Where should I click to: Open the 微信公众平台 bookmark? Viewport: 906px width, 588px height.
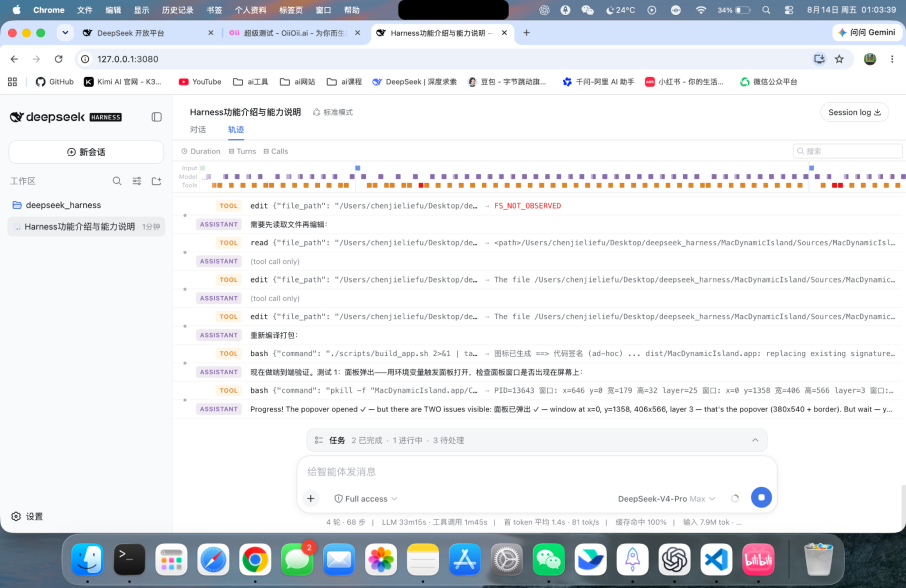768,82
